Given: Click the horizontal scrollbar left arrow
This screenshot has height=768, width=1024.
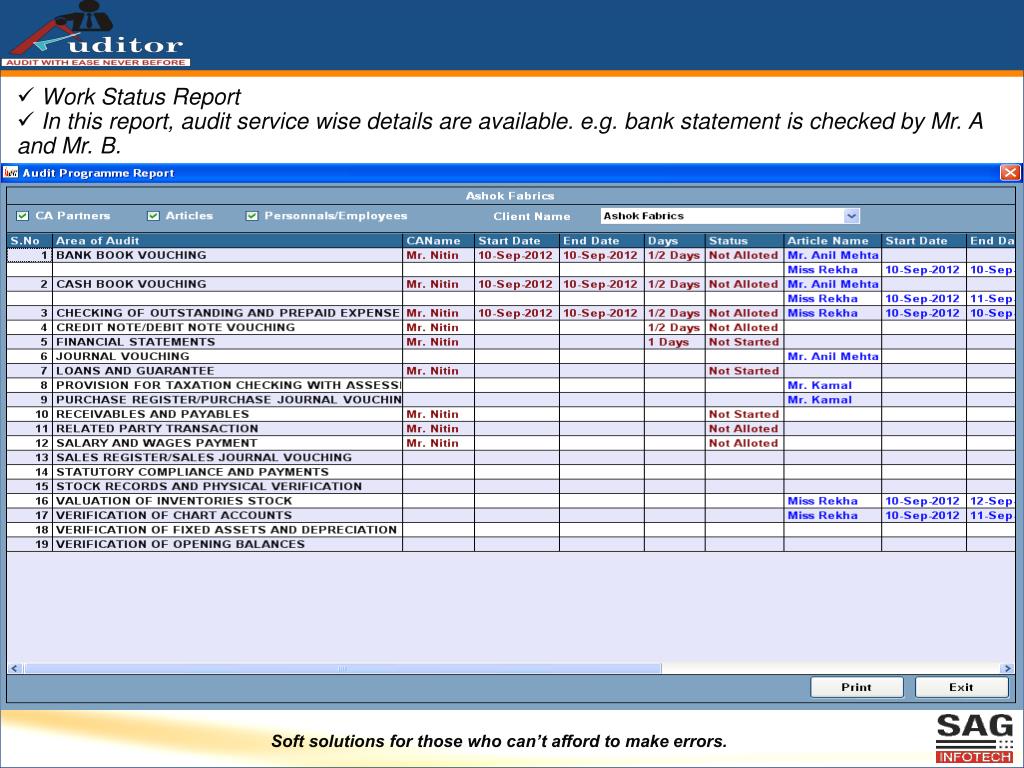Looking at the screenshot, I should (x=15, y=669).
